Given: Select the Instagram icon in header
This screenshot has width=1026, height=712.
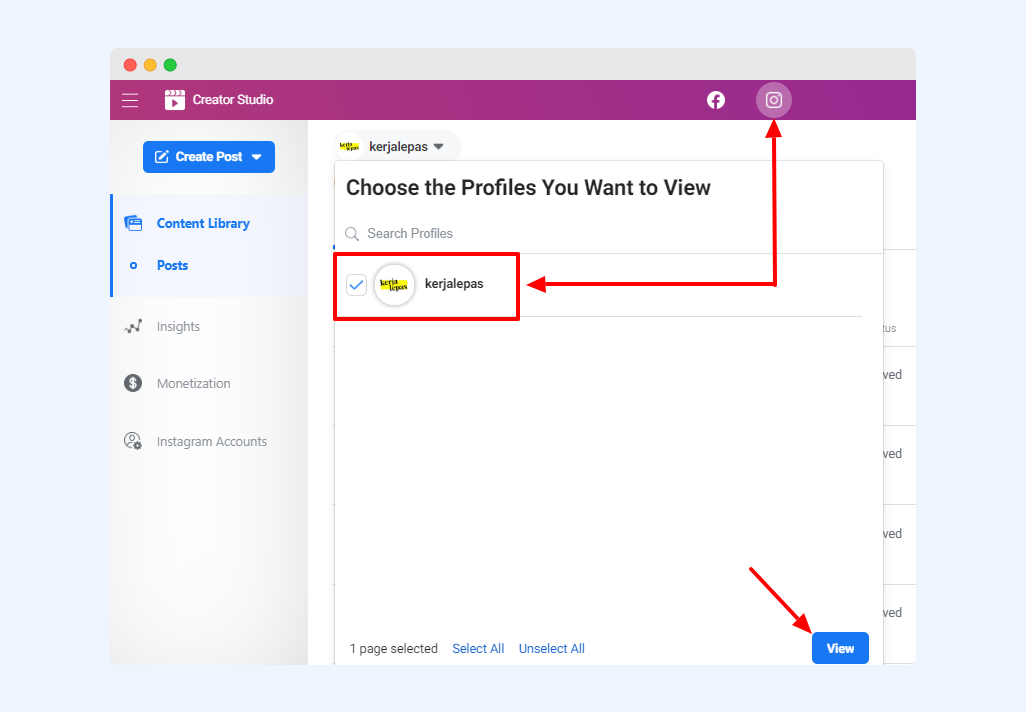Looking at the screenshot, I should 773,100.
